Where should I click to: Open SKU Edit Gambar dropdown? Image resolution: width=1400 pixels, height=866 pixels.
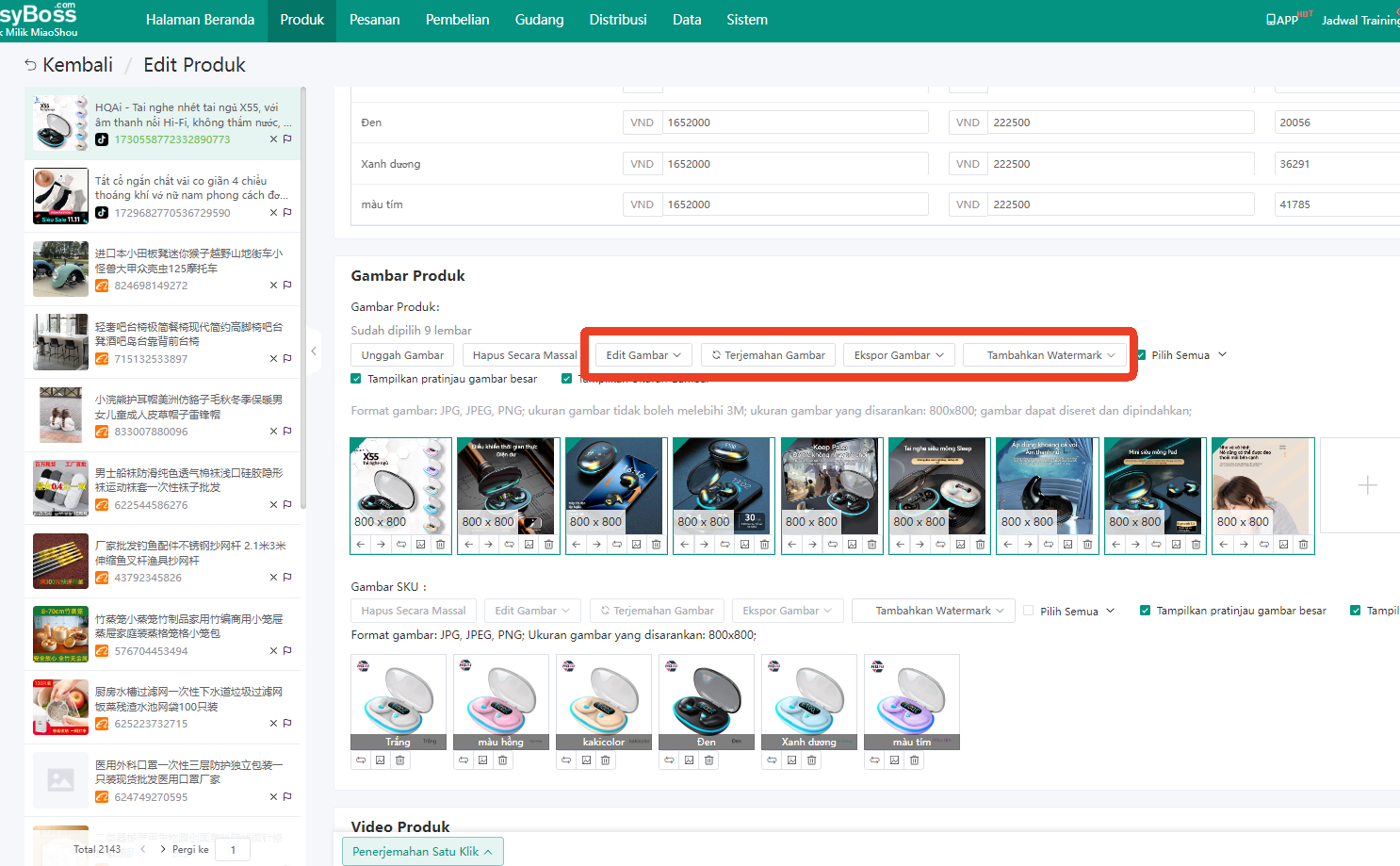click(532, 611)
